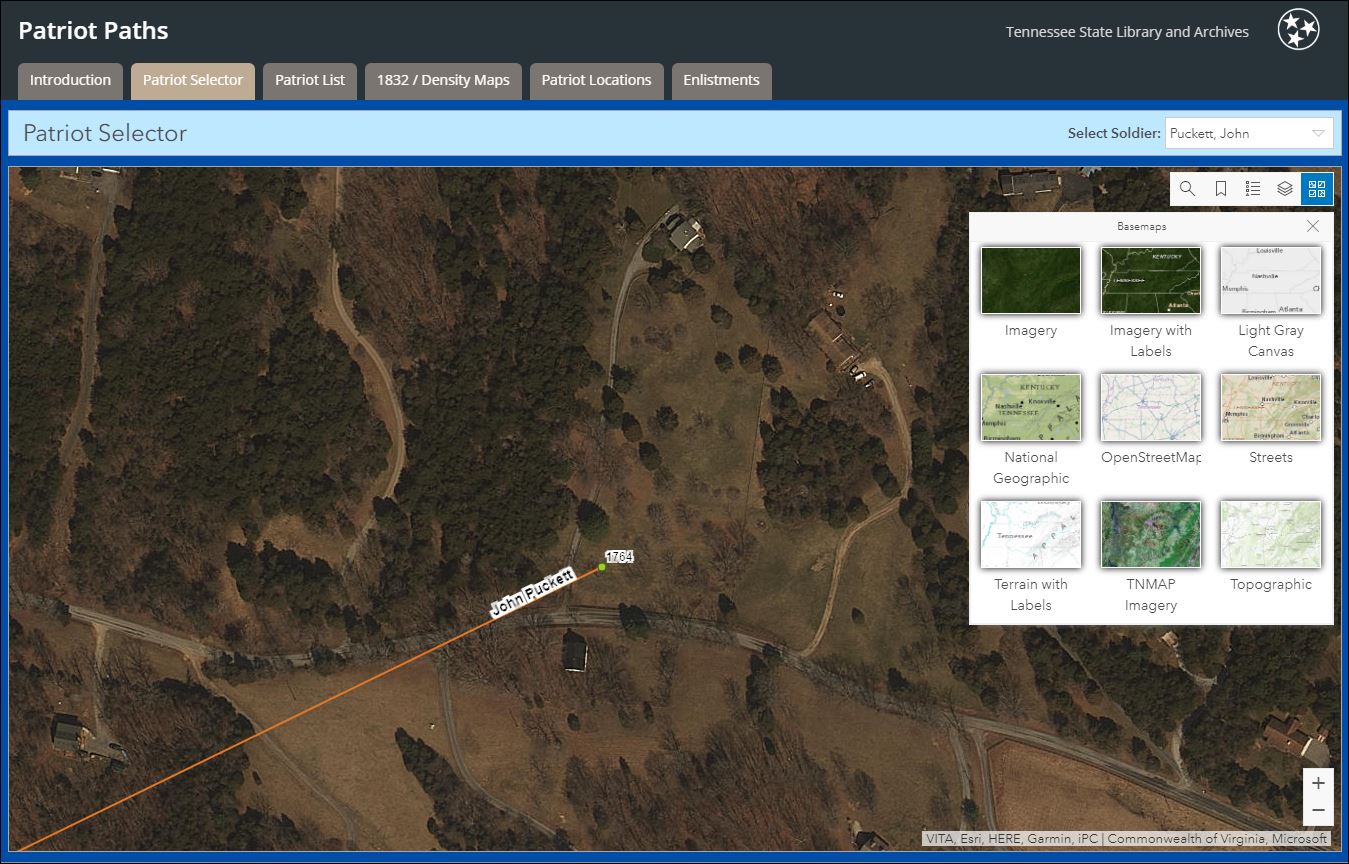Expand the Select Soldier dropdown

click(x=1248, y=133)
